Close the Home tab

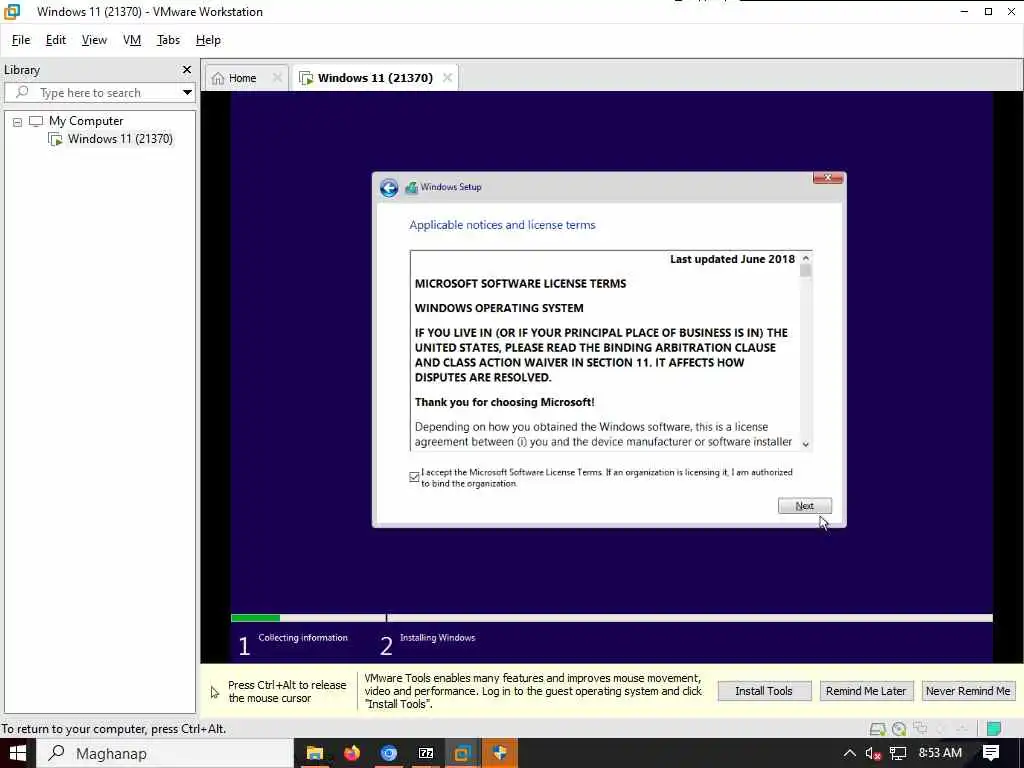click(277, 78)
